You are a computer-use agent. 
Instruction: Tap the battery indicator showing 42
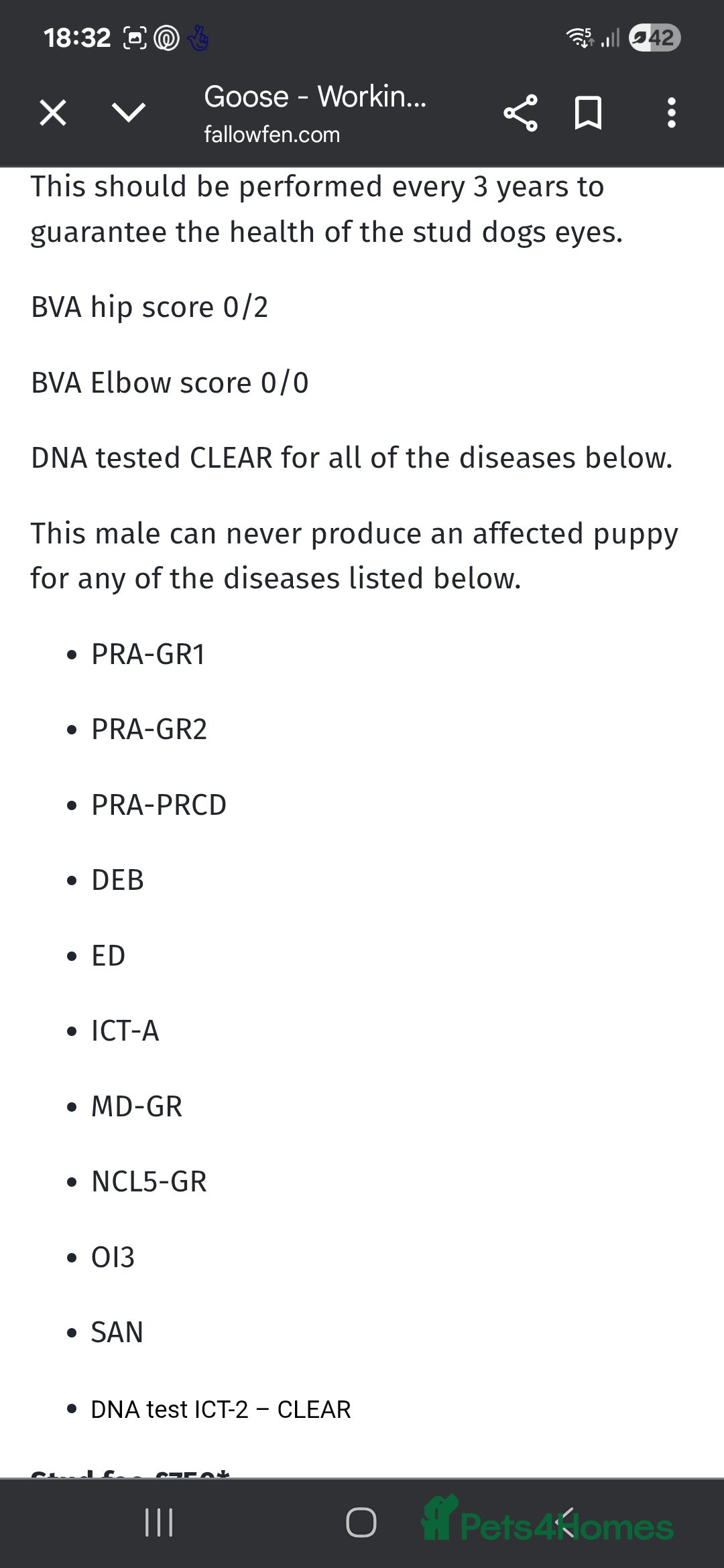point(655,38)
